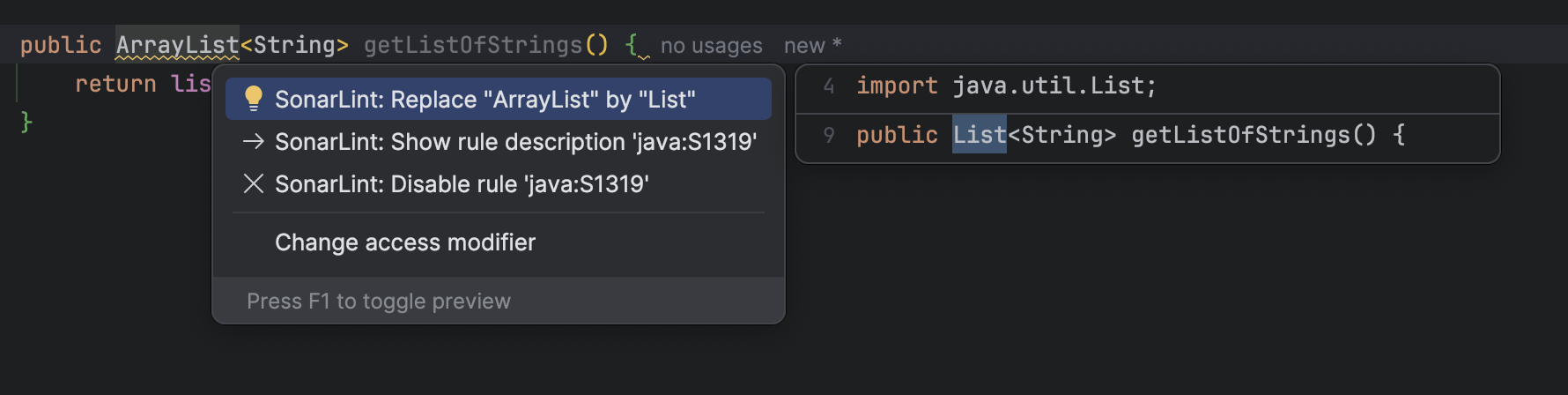Click the "new *" author inlay hint
This screenshot has width=1568, height=395.
(812, 46)
